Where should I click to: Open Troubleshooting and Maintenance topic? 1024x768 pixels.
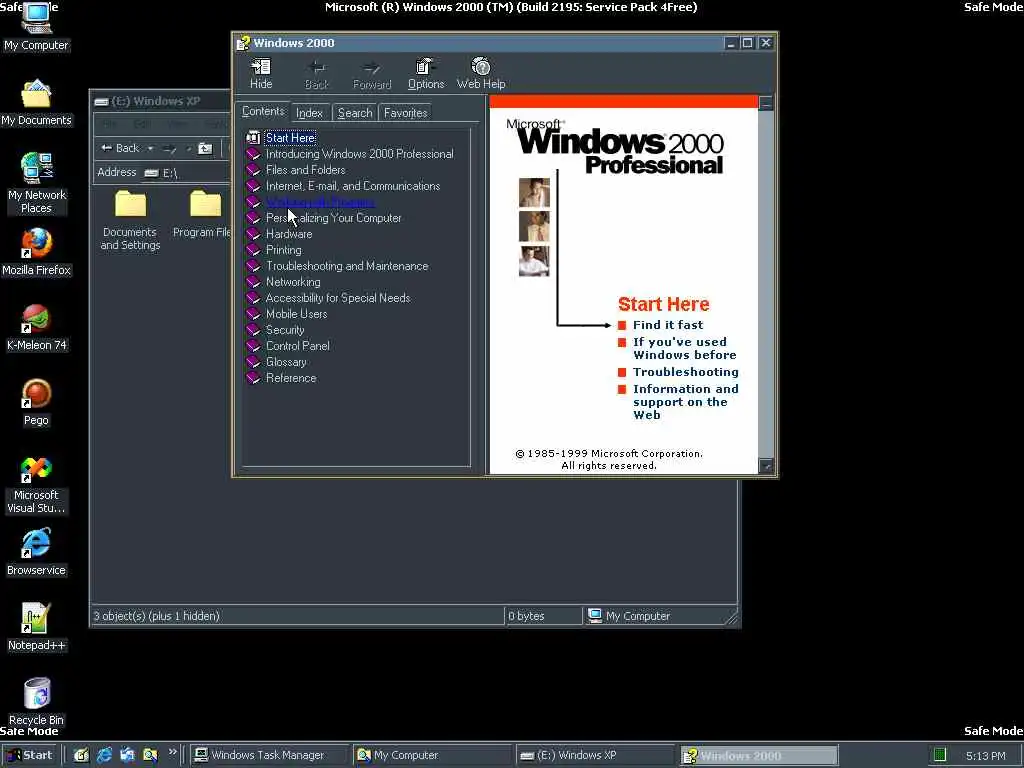coord(347,266)
